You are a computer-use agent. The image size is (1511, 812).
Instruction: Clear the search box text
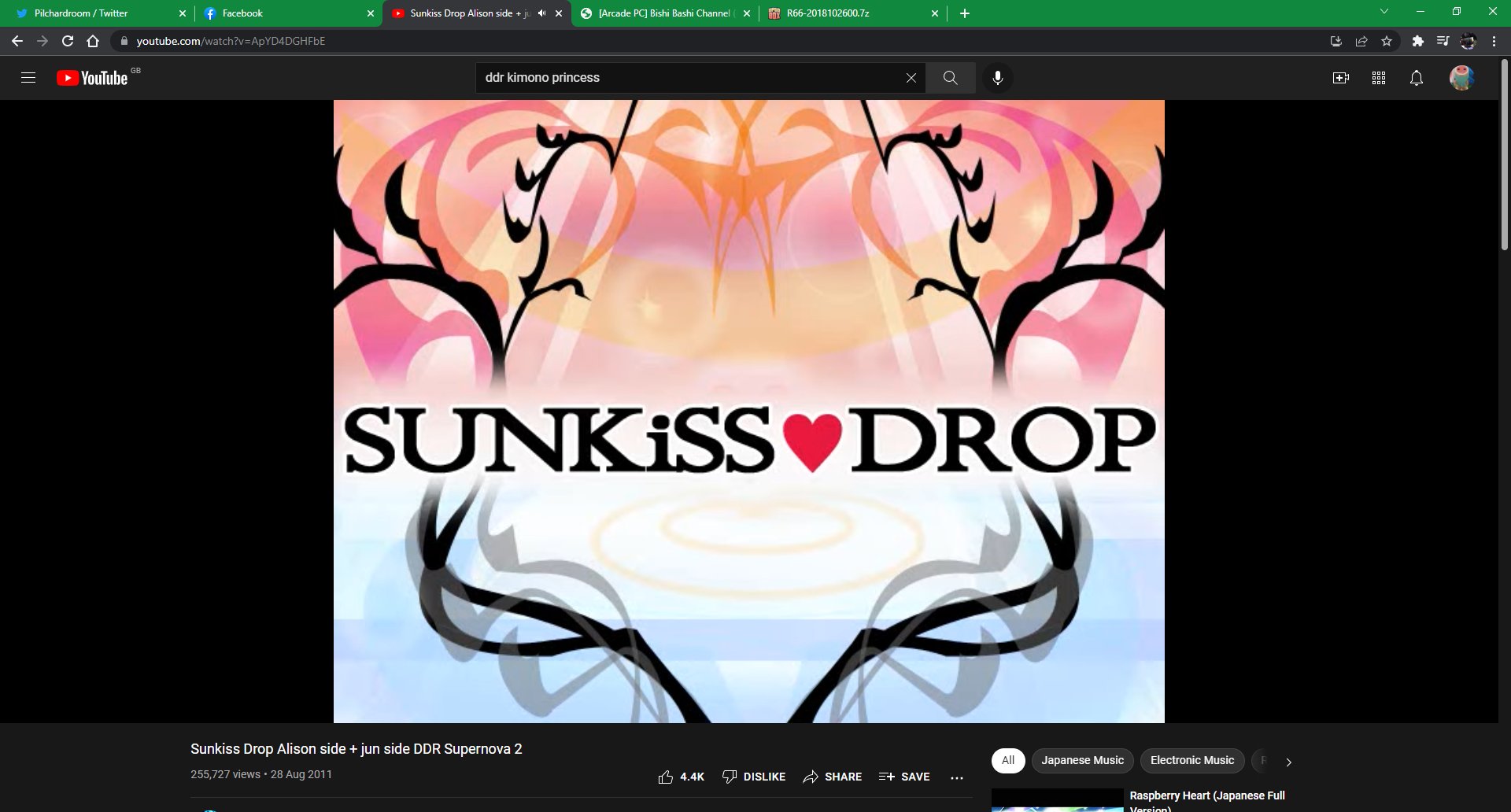click(x=911, y=78)
